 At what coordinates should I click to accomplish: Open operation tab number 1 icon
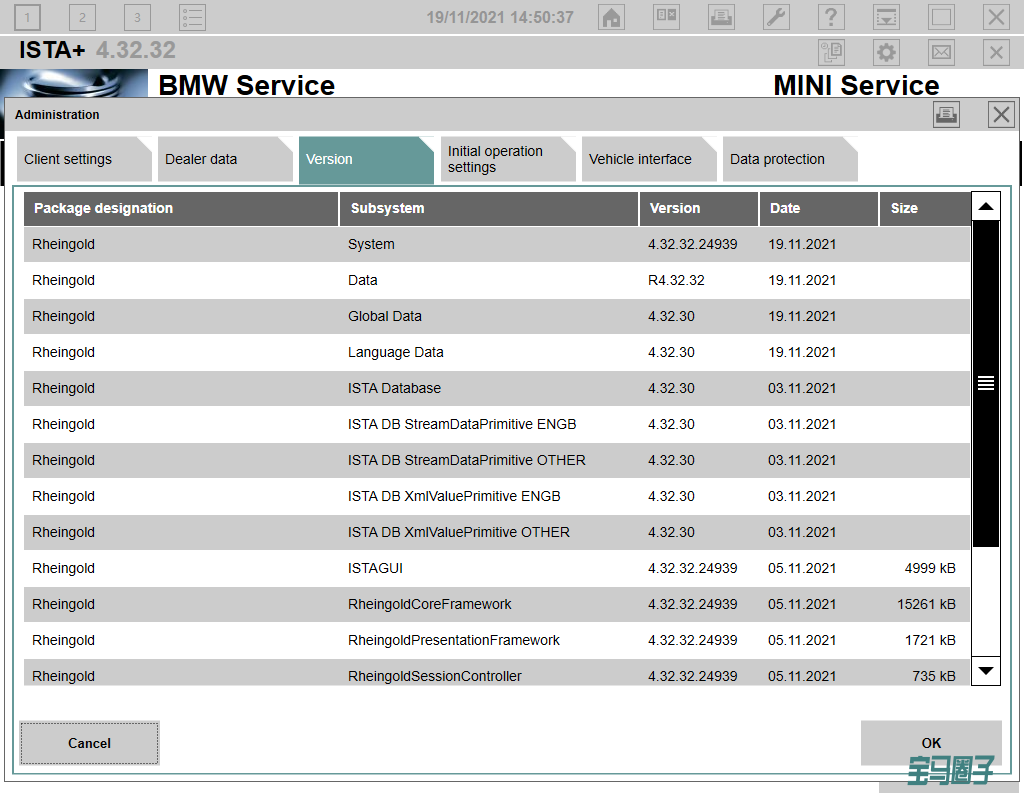tap(27, 18)
